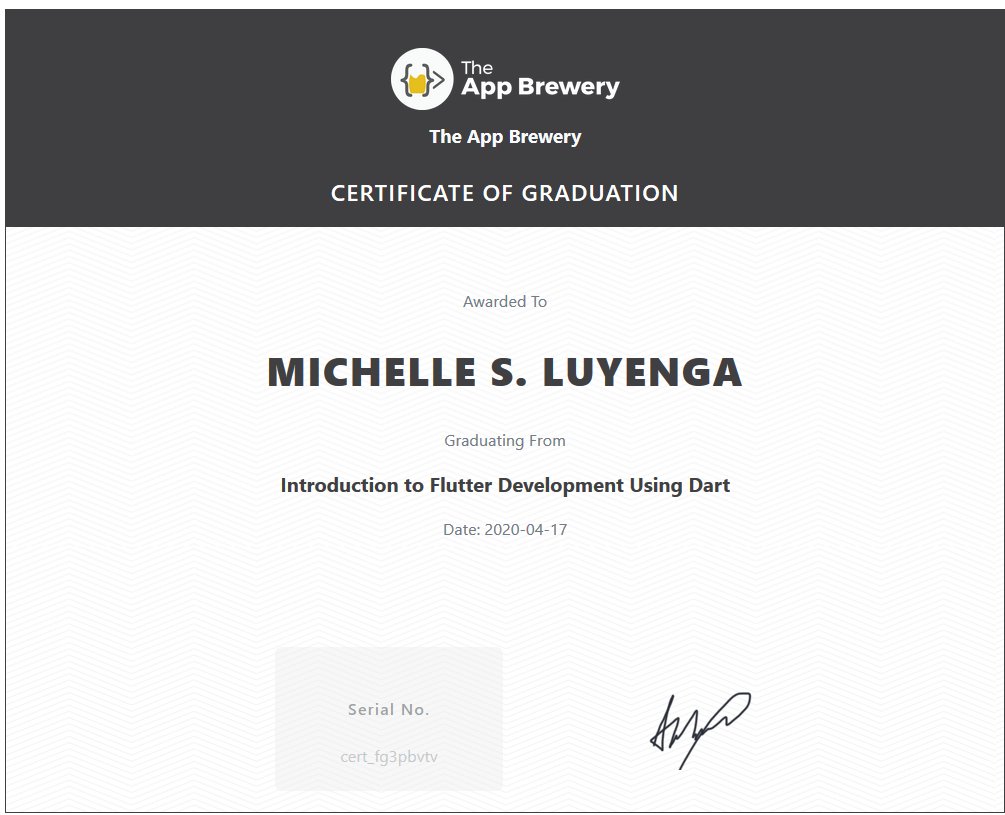This screenshot has height=815, width=1005.
Task: Select the name 'MICHELLE S. LUYENGA'
Action: pos(505,372)
